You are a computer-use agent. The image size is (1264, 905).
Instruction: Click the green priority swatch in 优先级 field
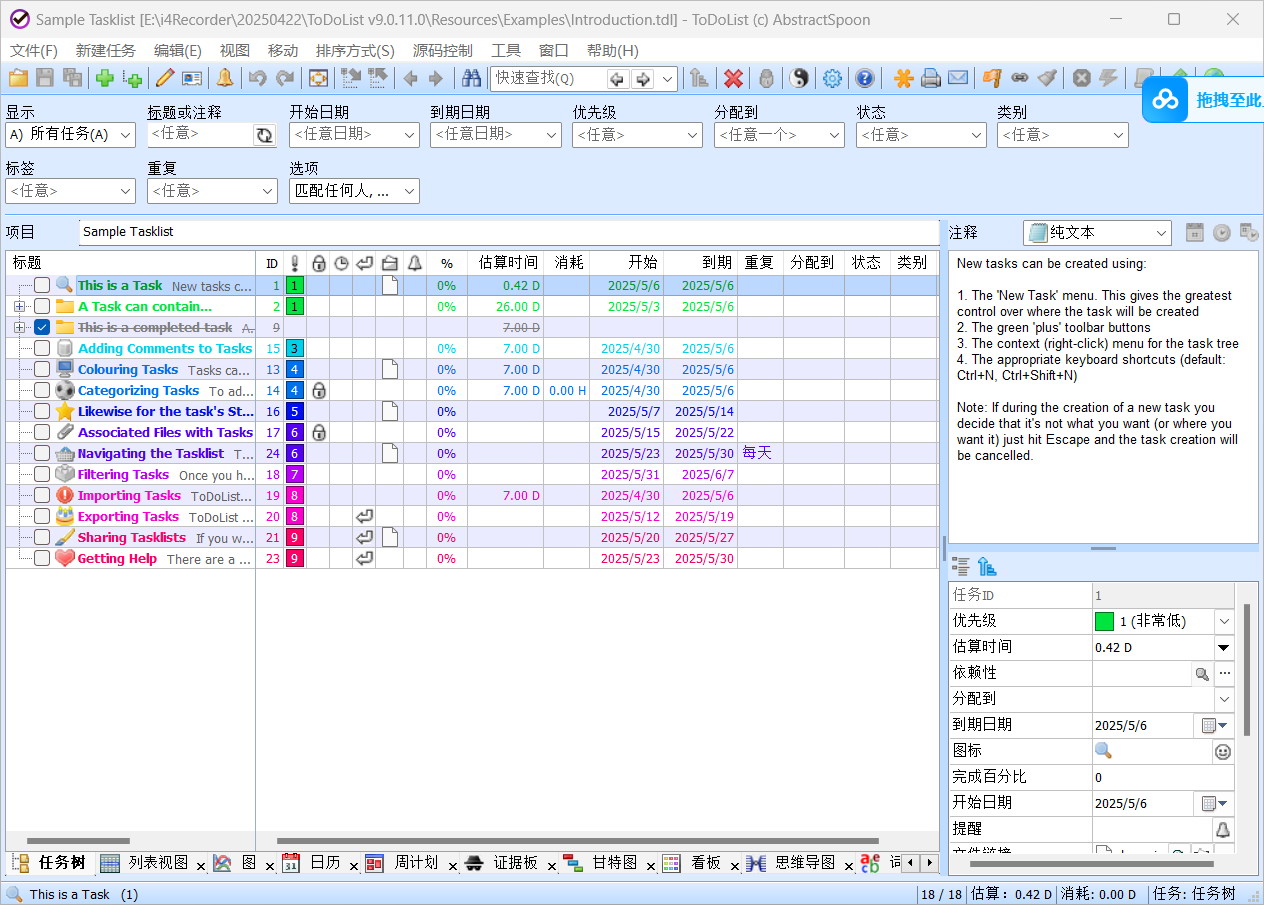pyautogui.click(x=1104, y=621)
